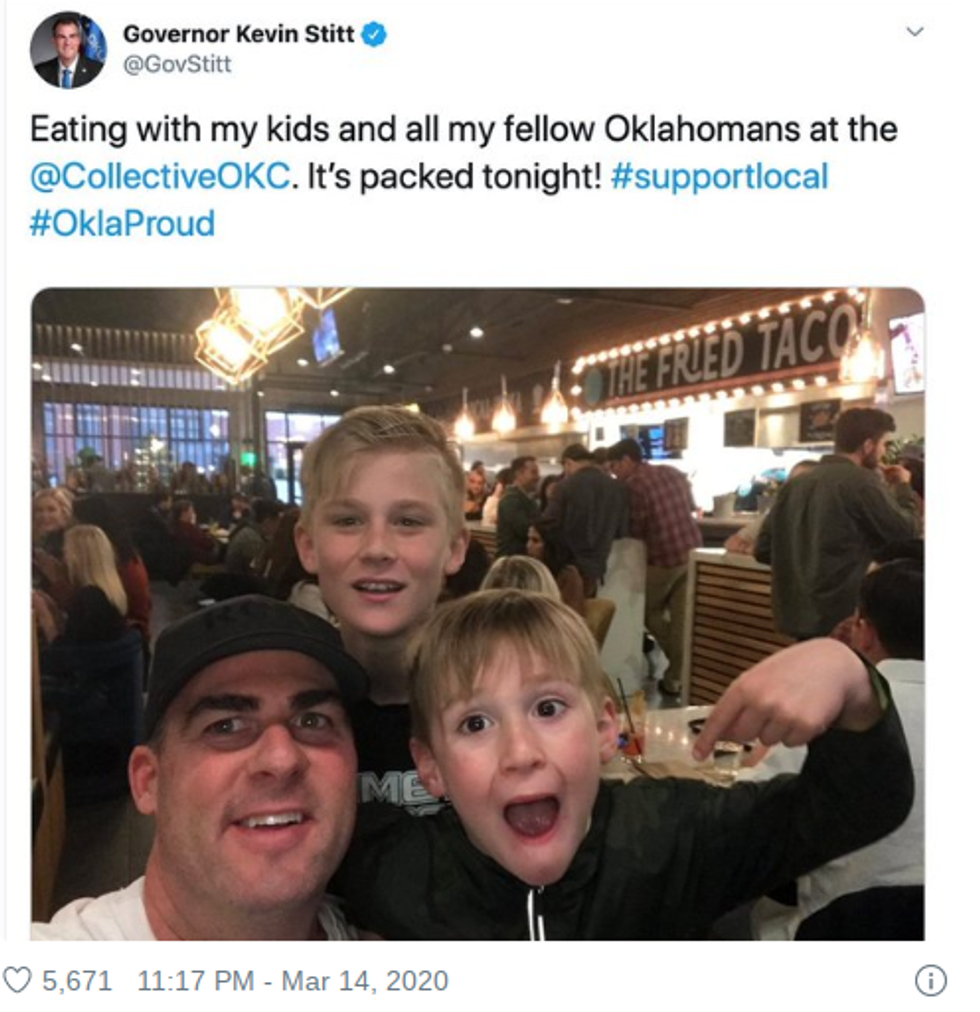Click the #supportlocal hashtag
The height and width of the screenshot is (1012, 980).
point(719,177)
